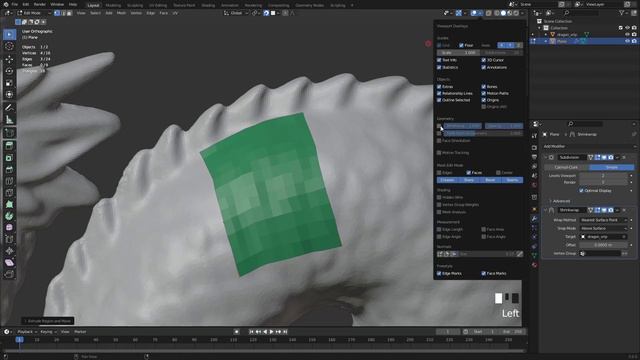Switch to the Layout workspace tab

[93, 5]
